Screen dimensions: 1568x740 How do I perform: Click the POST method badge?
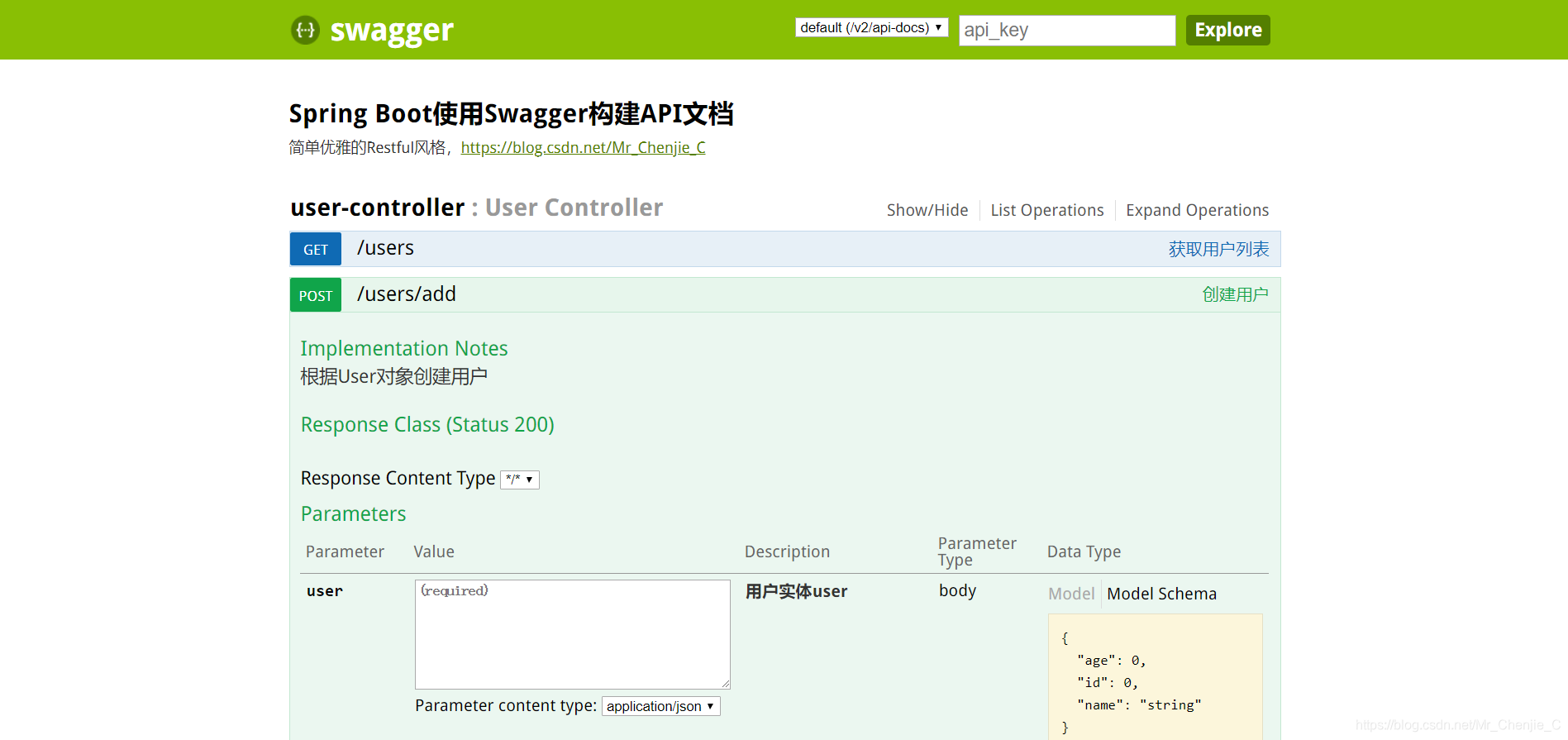coord(316,295)
